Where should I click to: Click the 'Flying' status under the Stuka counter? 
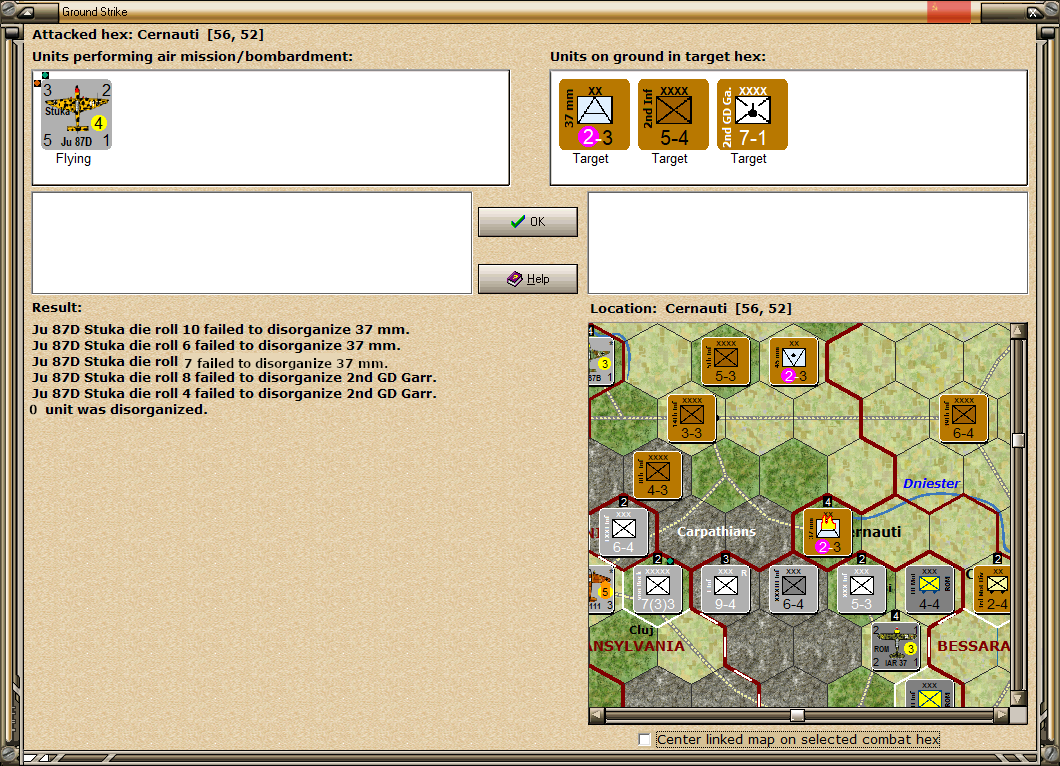(x=73, y=158)
